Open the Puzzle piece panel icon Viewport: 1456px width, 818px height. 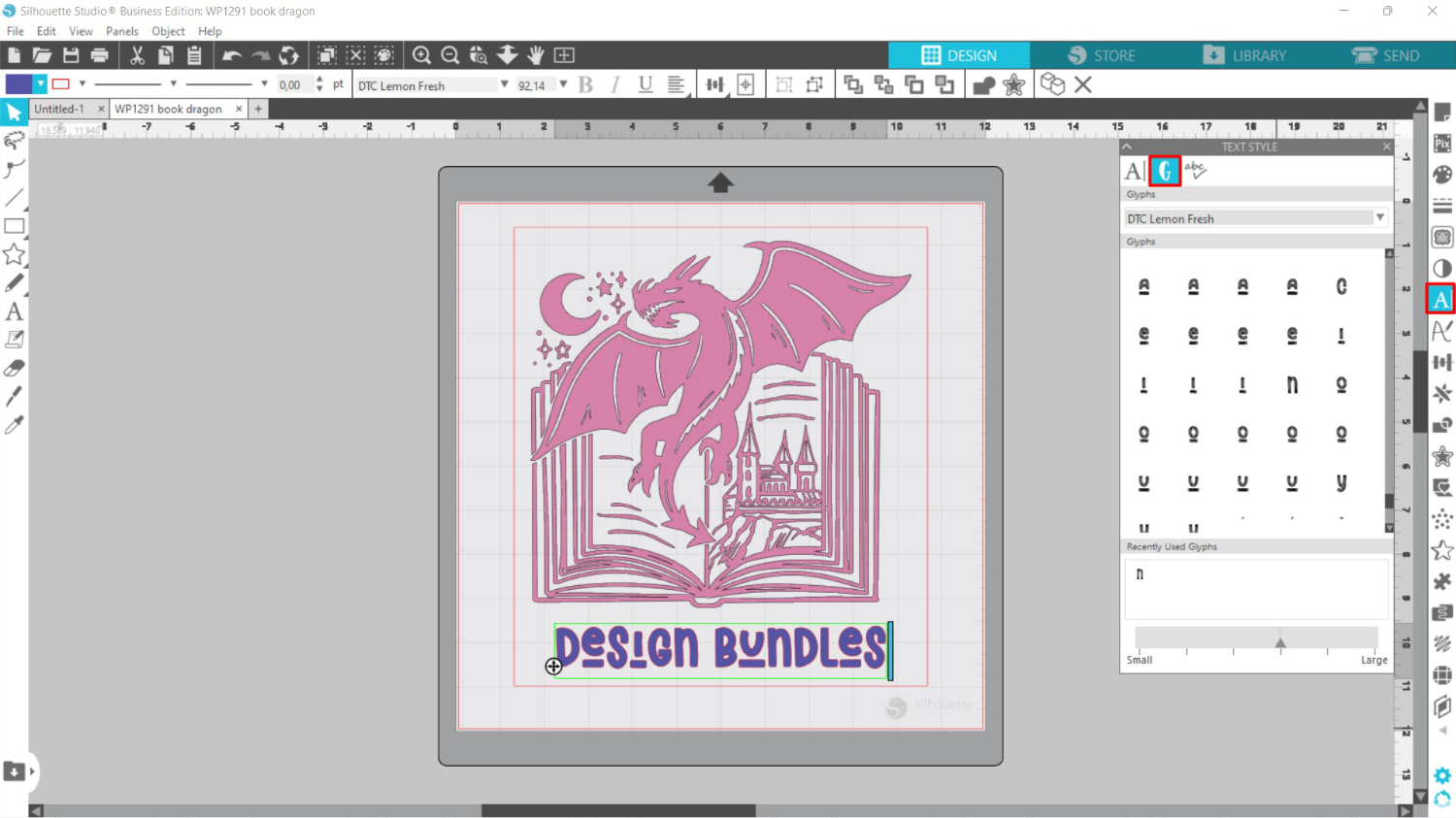1442,581
